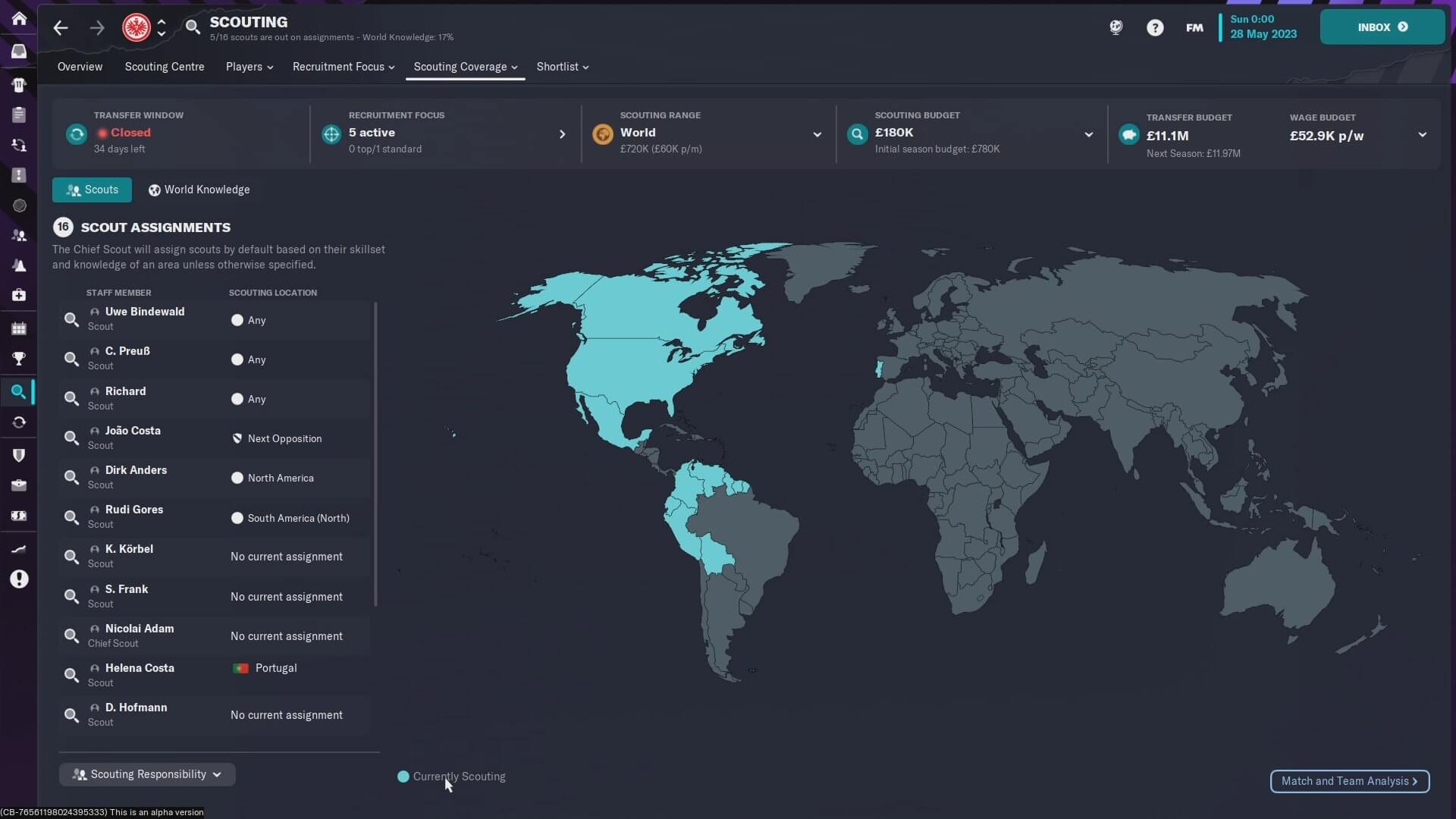Expand the Recruitment Focus 5 active chevron

(562, 134)
